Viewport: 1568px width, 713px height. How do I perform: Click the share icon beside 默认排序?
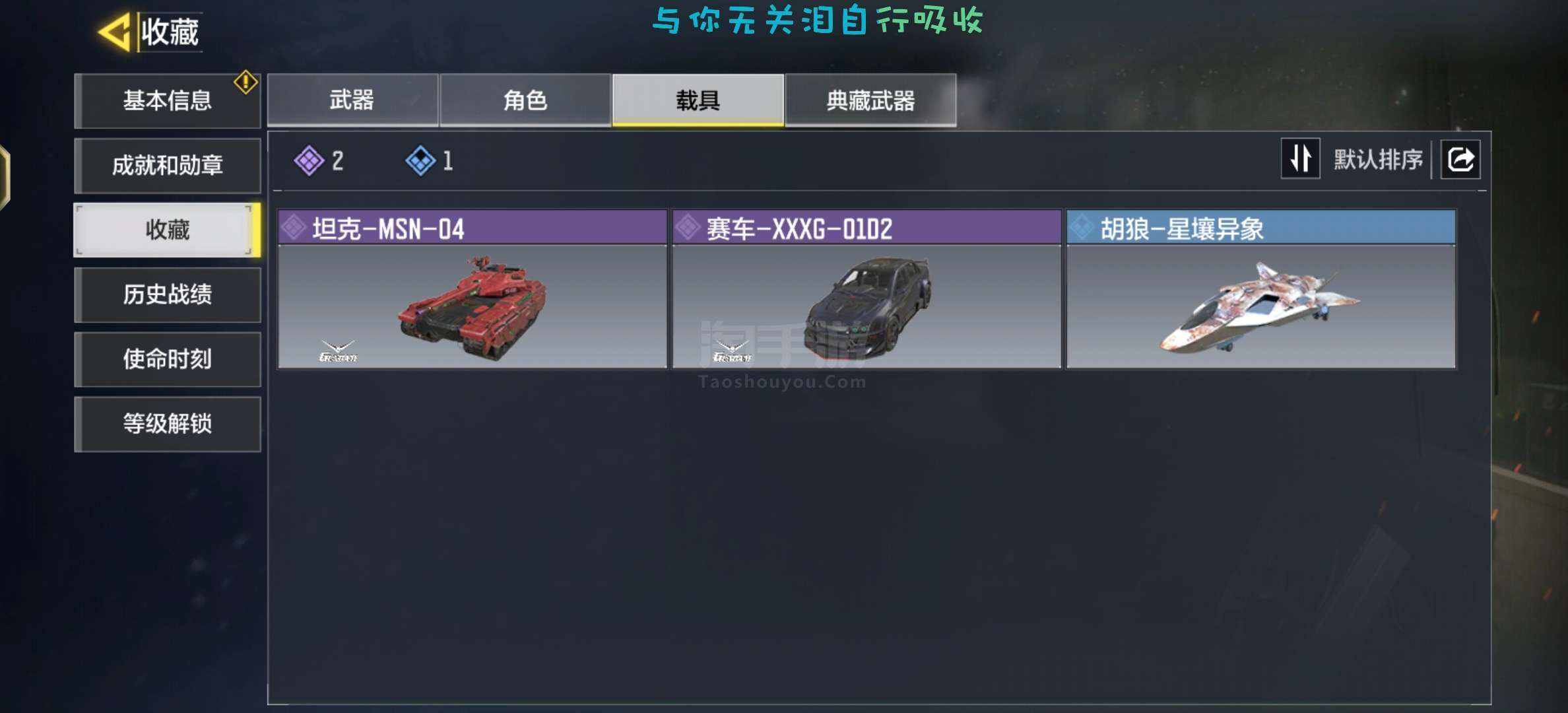pos(1460,159)
